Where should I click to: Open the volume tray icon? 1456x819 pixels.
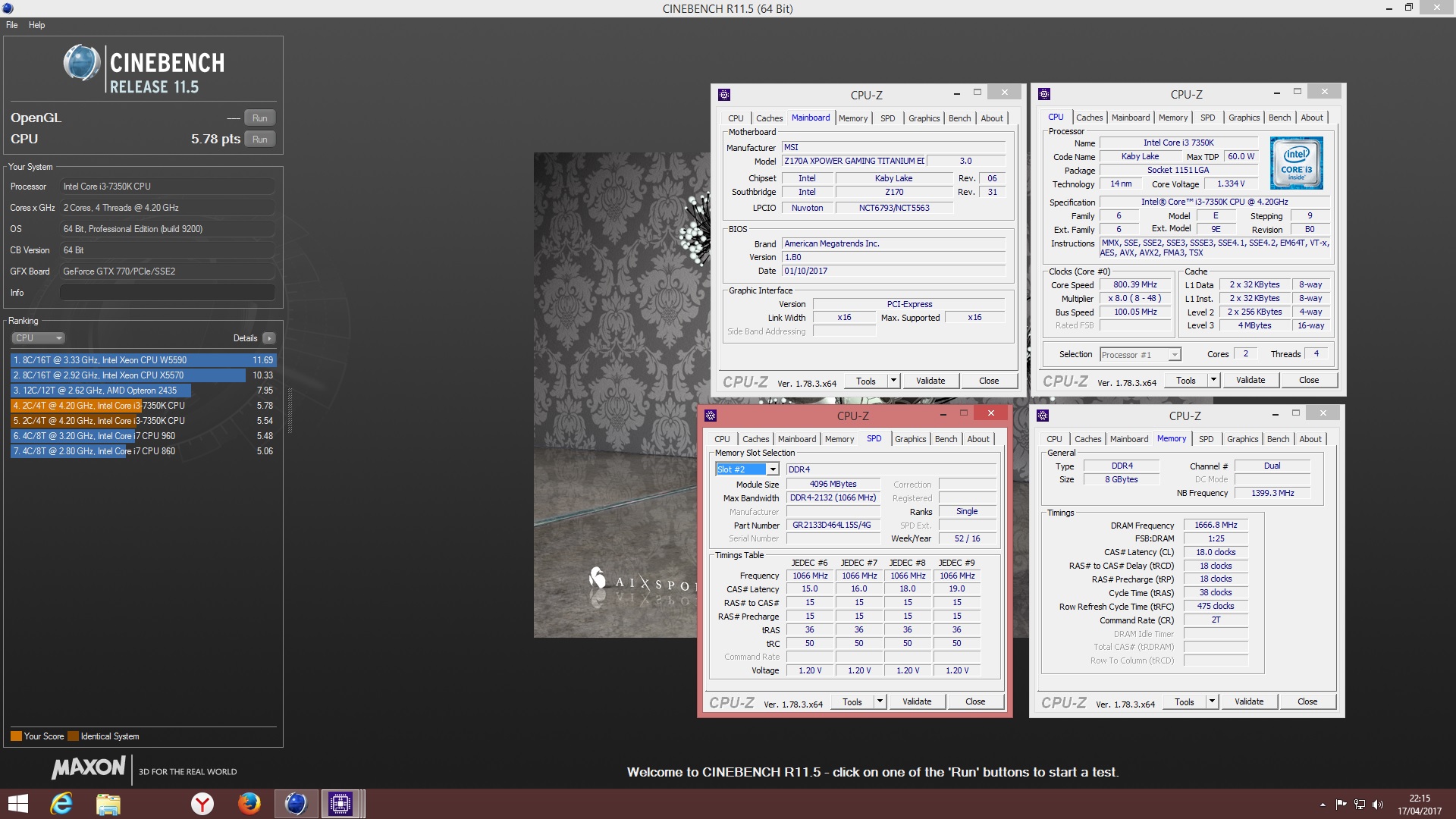1378,805
